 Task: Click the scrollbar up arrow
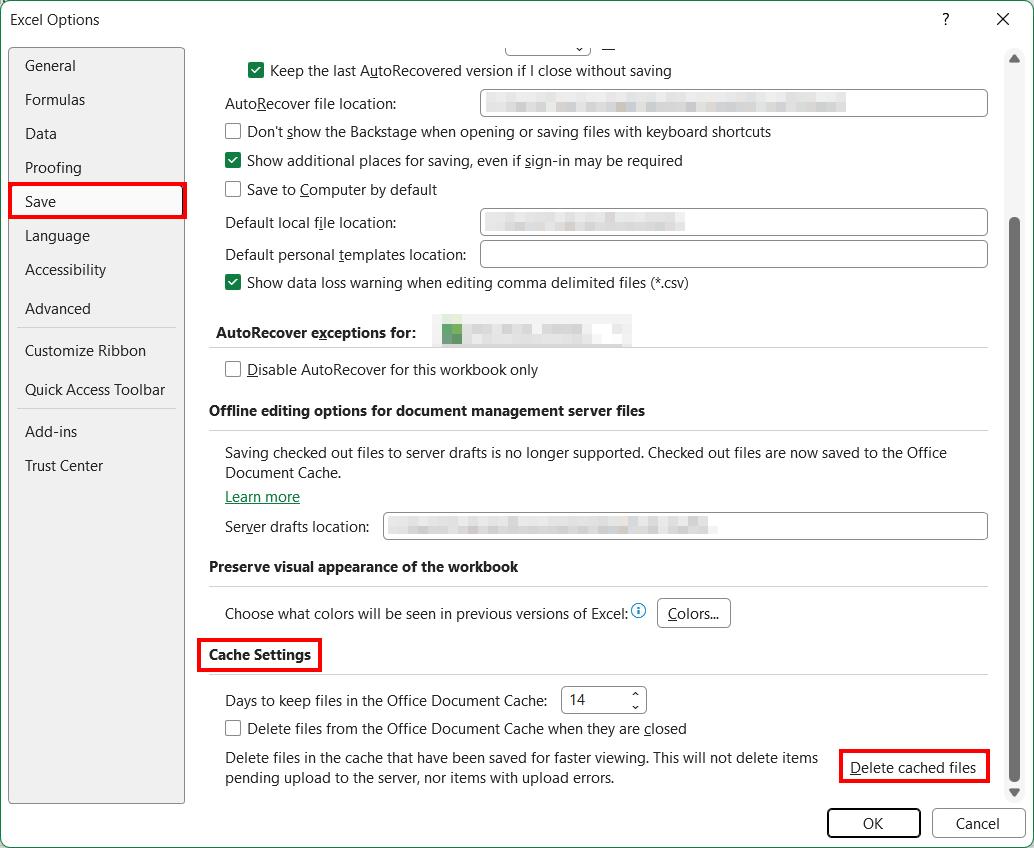pos(1015,59)
